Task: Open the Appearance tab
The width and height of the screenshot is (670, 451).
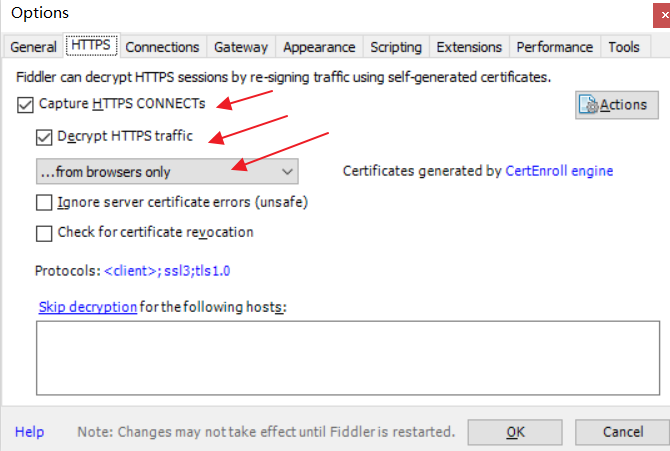Action: tap(319, 47)
